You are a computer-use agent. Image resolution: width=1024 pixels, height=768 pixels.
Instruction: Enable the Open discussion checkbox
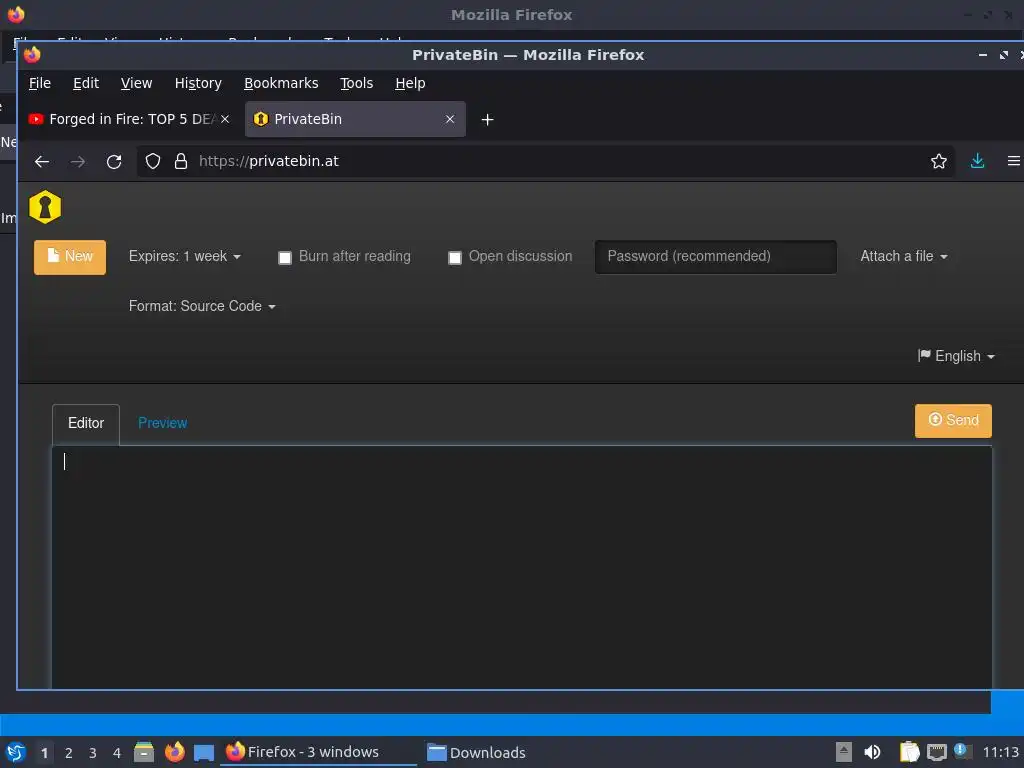pos(455,257)
